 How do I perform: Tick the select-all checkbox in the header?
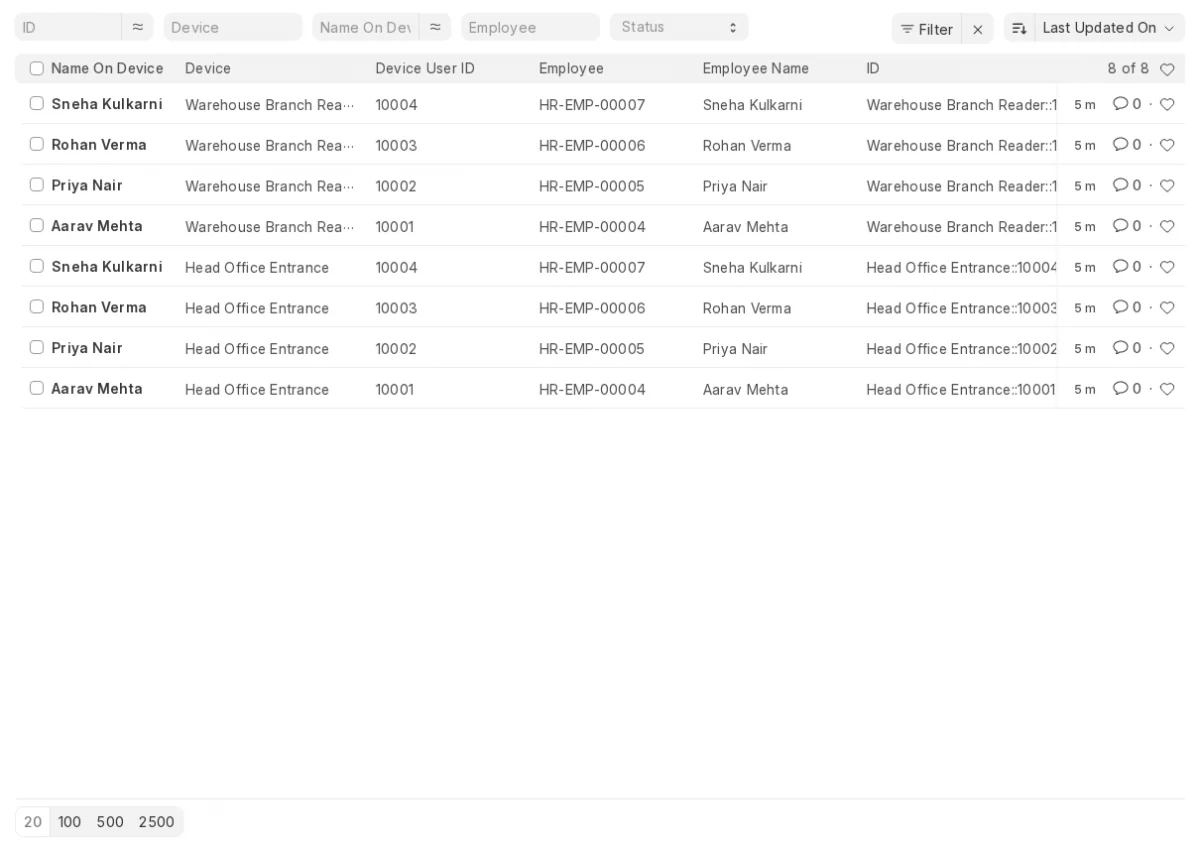point(37,68)
